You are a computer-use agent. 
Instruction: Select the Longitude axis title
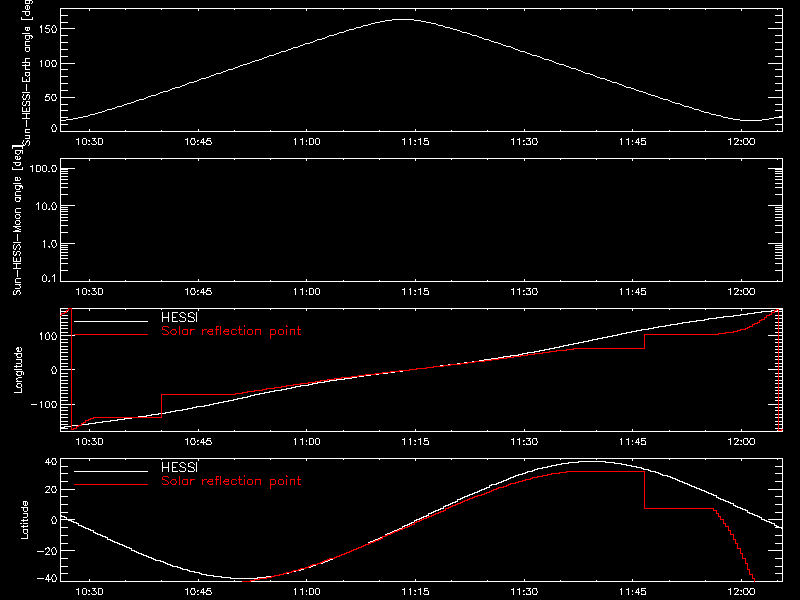18,370
